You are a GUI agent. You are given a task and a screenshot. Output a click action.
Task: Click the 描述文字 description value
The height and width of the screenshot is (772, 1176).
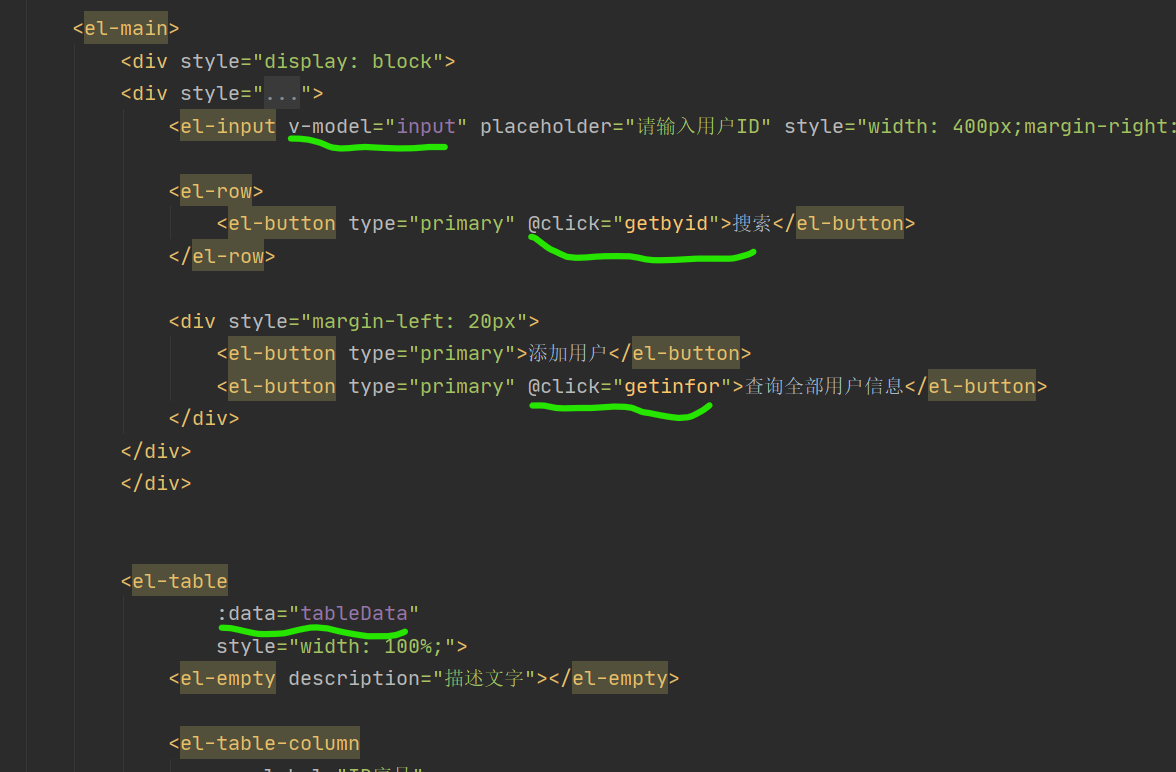[x=484, y=678]
